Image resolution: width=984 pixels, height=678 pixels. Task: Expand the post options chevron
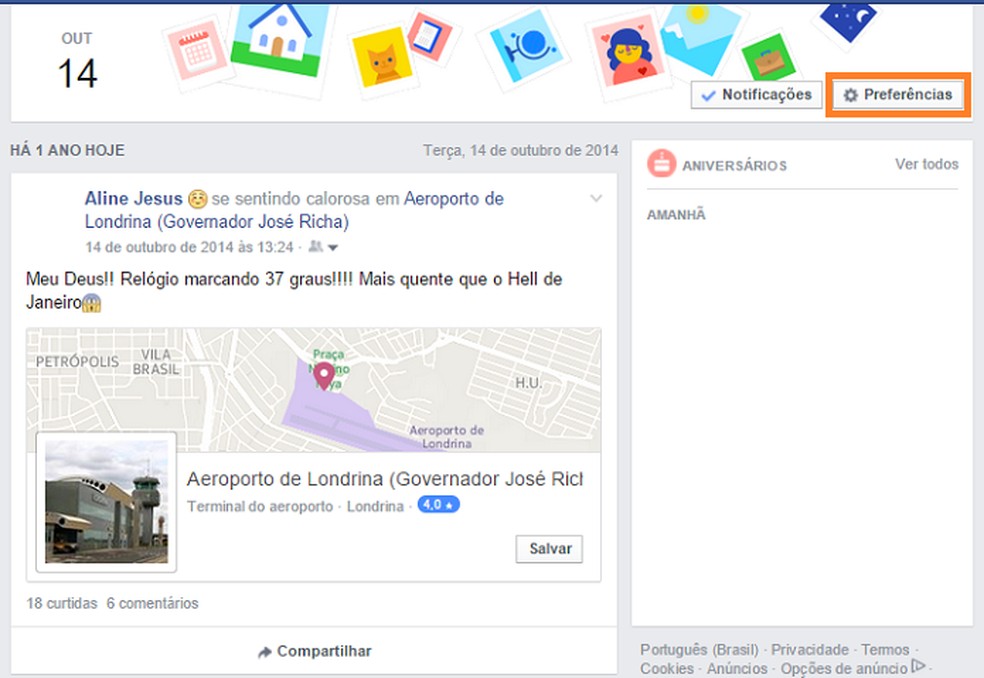(596, 198)
